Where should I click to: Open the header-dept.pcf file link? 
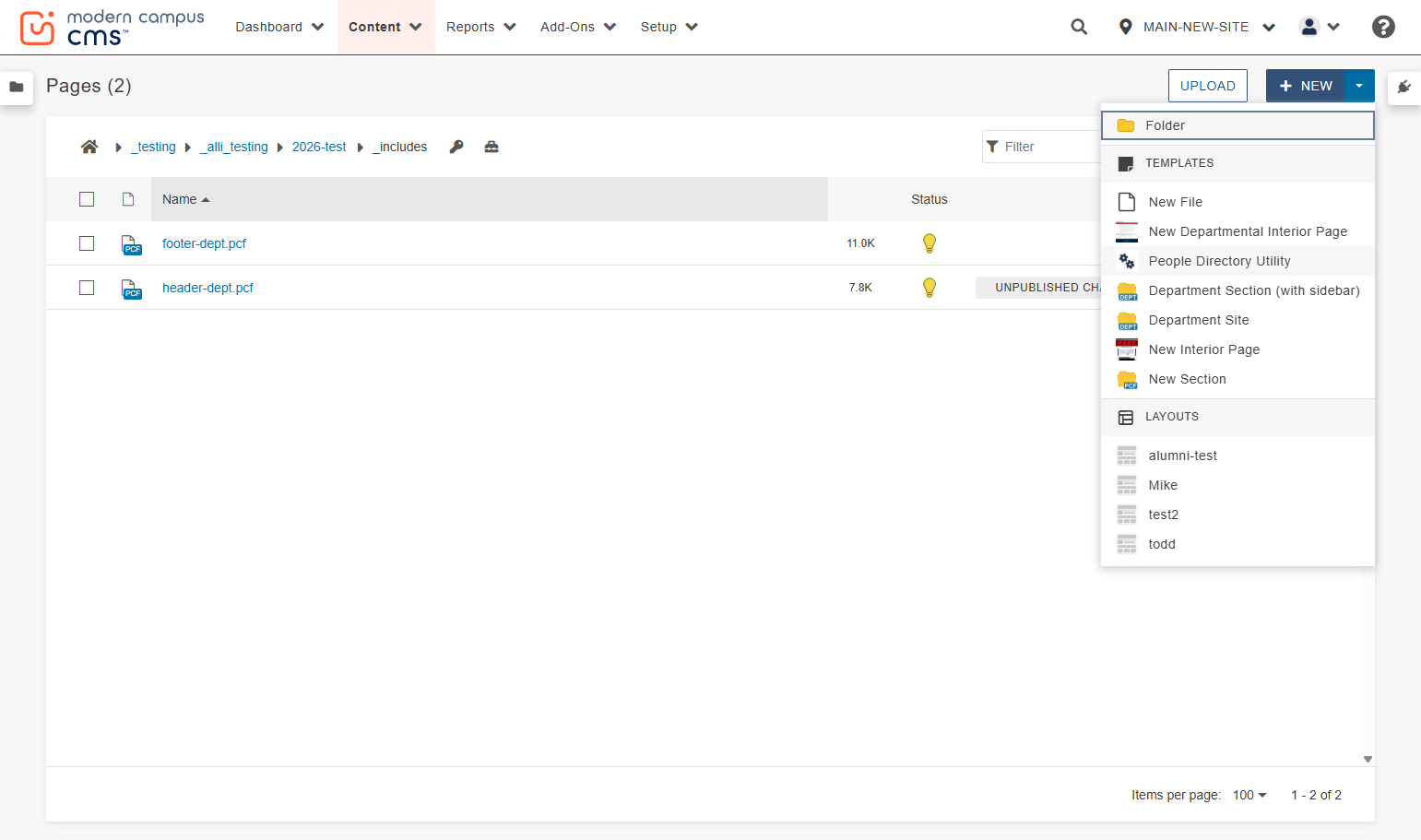click(x=207, y=288)
